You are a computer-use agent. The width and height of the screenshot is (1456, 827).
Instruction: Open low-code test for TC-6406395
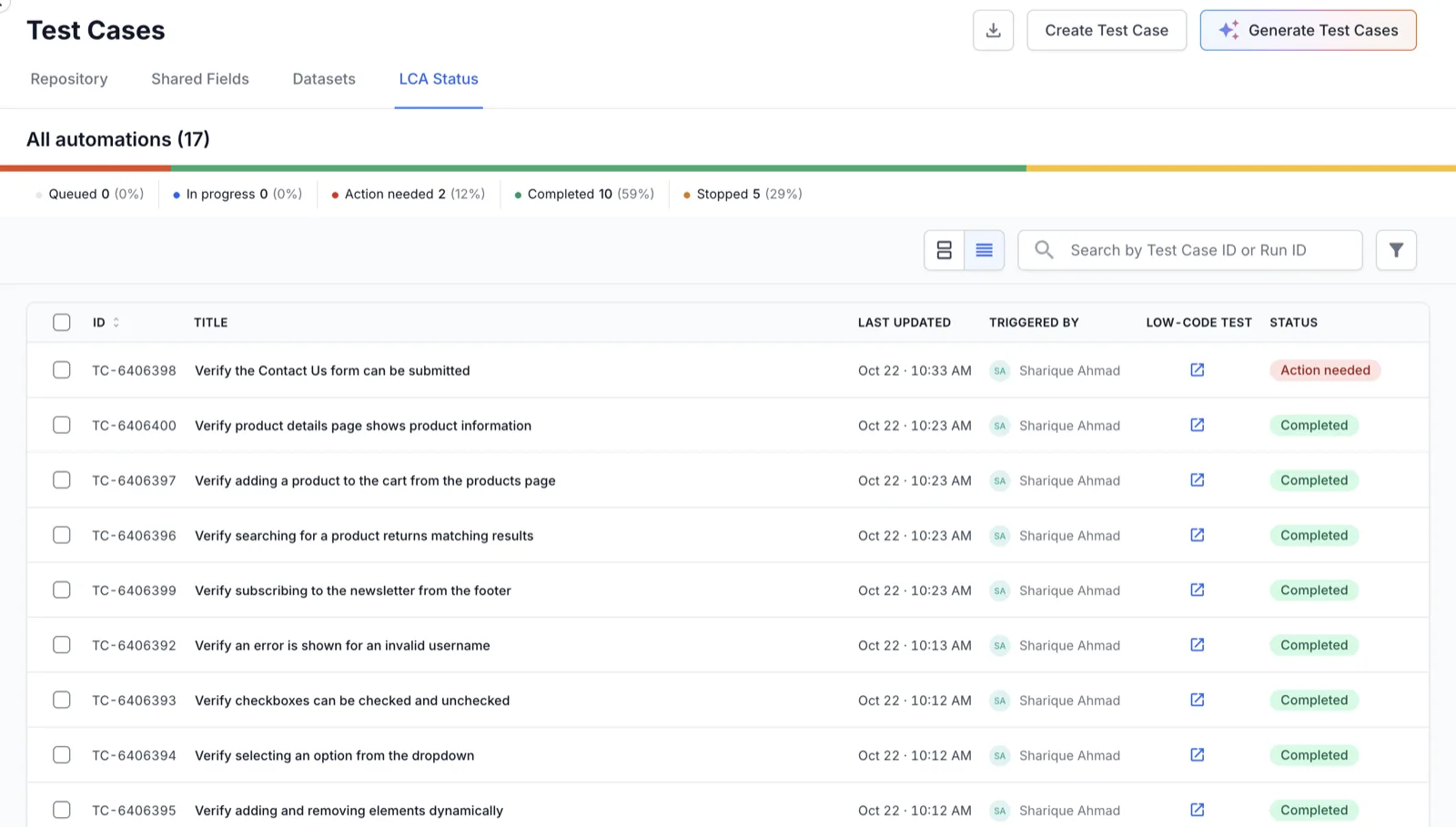click(x=1198, y=810)
